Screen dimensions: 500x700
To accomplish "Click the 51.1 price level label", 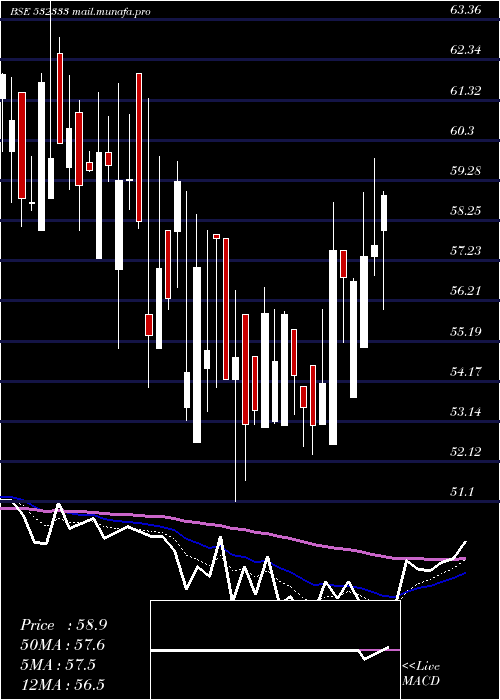I will click(x=462, y=492).
